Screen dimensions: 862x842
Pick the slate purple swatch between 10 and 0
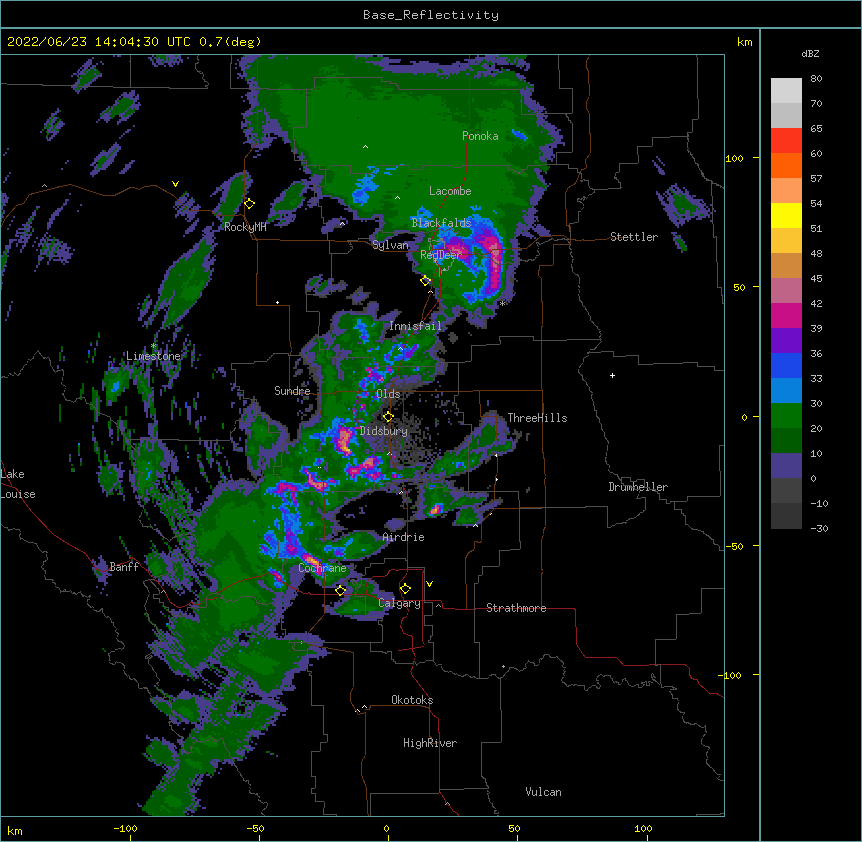786,466
